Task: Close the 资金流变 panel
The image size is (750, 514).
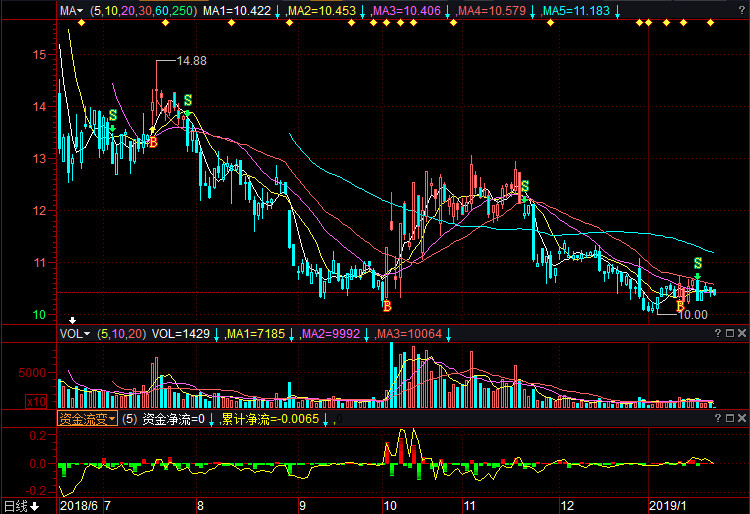Action: pyautogui.click(x=741, y=418)
